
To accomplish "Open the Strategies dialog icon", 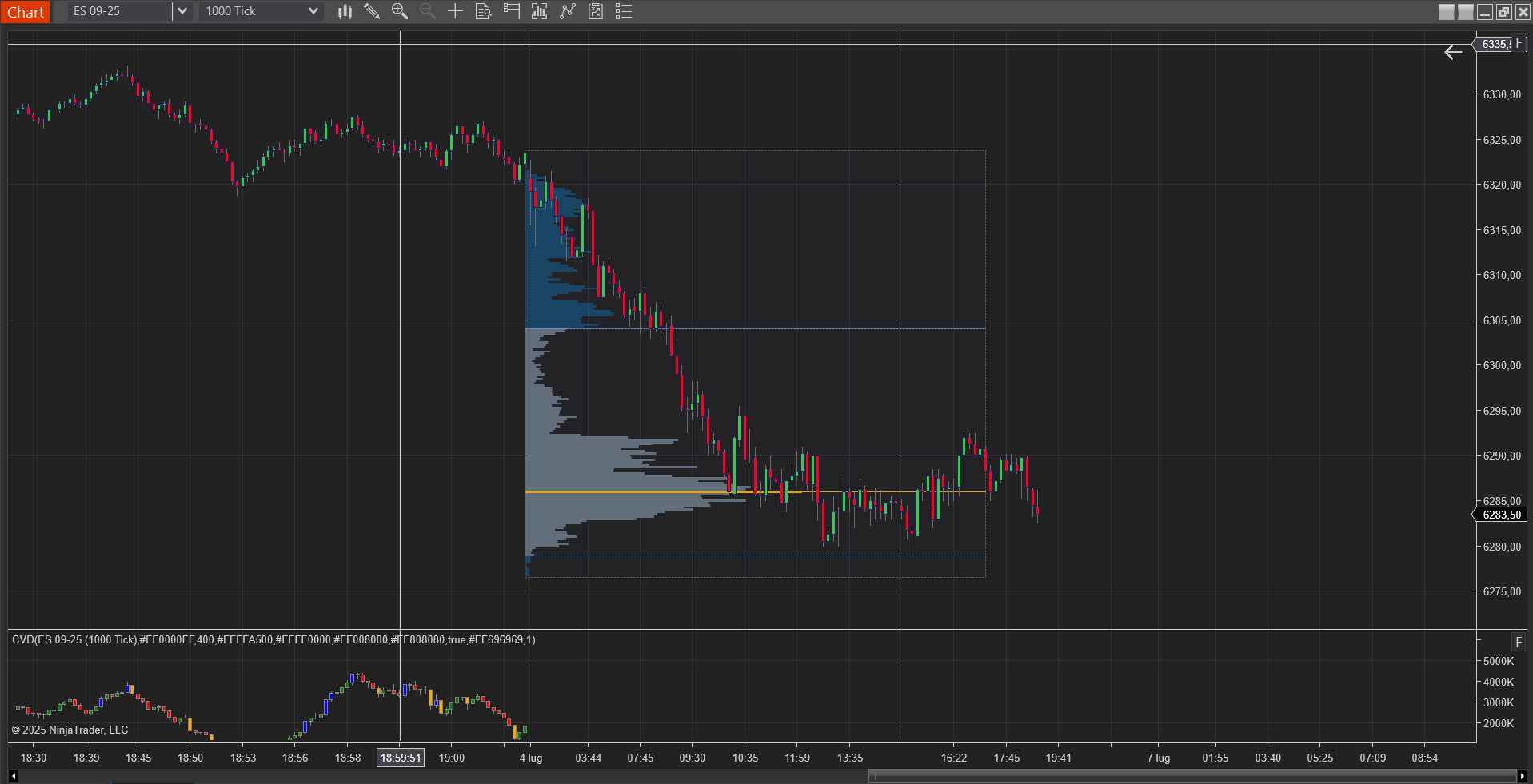I will (x=596, y=11).
